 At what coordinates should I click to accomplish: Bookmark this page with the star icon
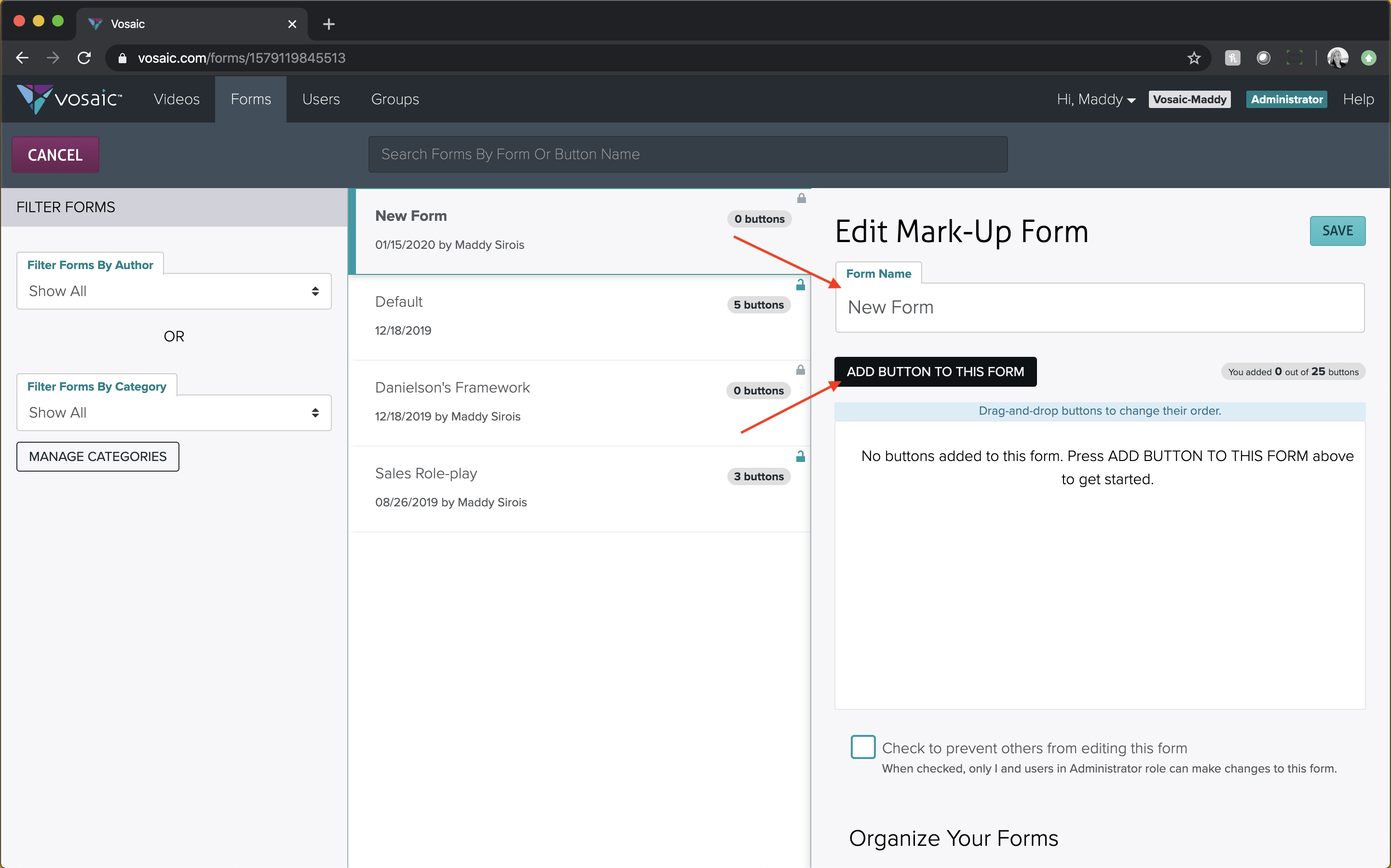point(1194,58)
